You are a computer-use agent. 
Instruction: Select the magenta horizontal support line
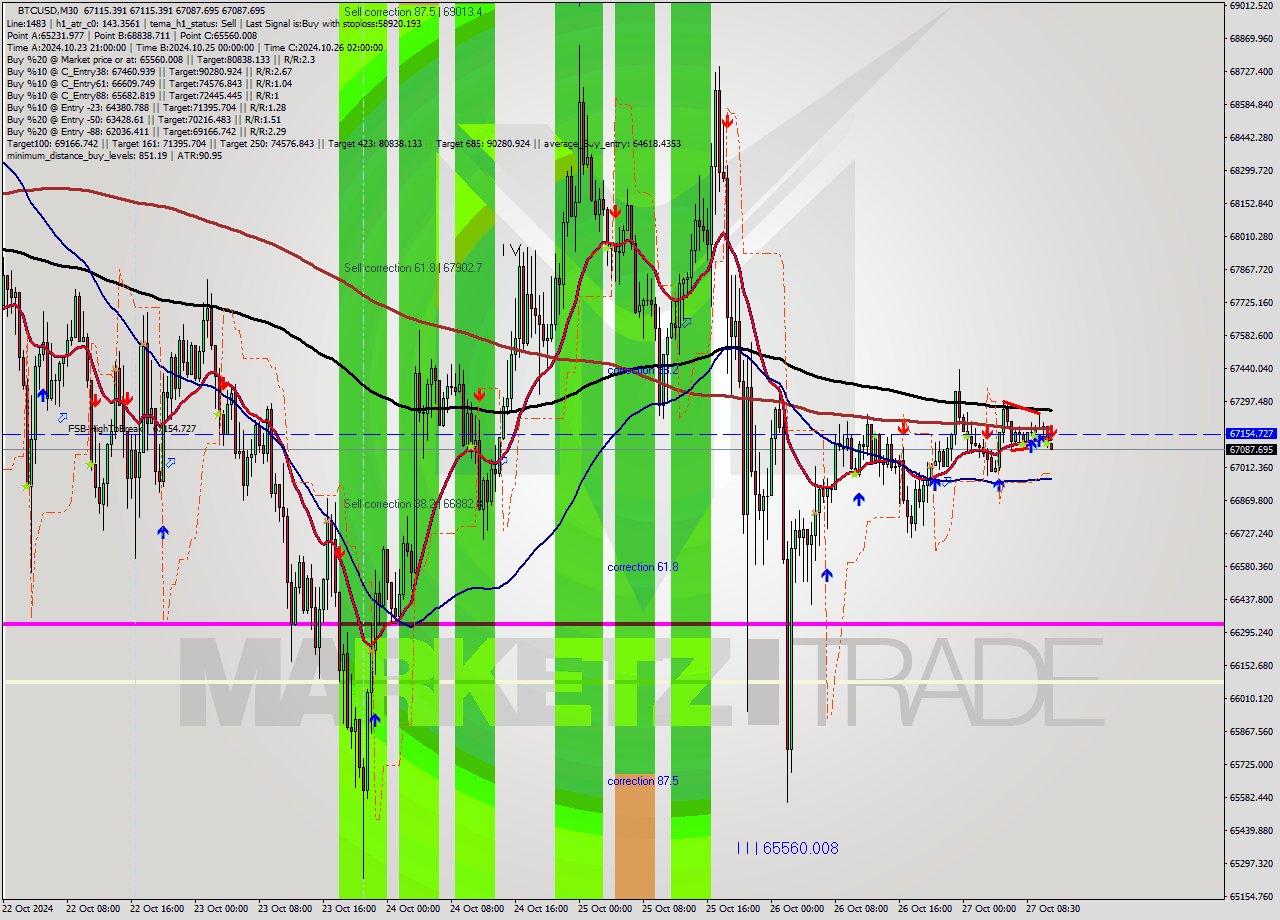[x=612, y=624]
